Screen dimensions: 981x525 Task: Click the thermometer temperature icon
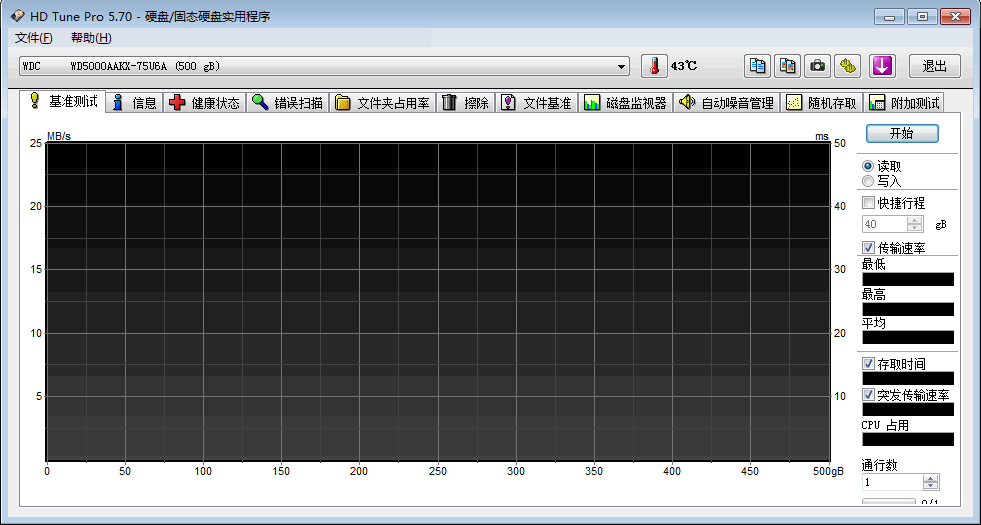(x=653, y=66)
